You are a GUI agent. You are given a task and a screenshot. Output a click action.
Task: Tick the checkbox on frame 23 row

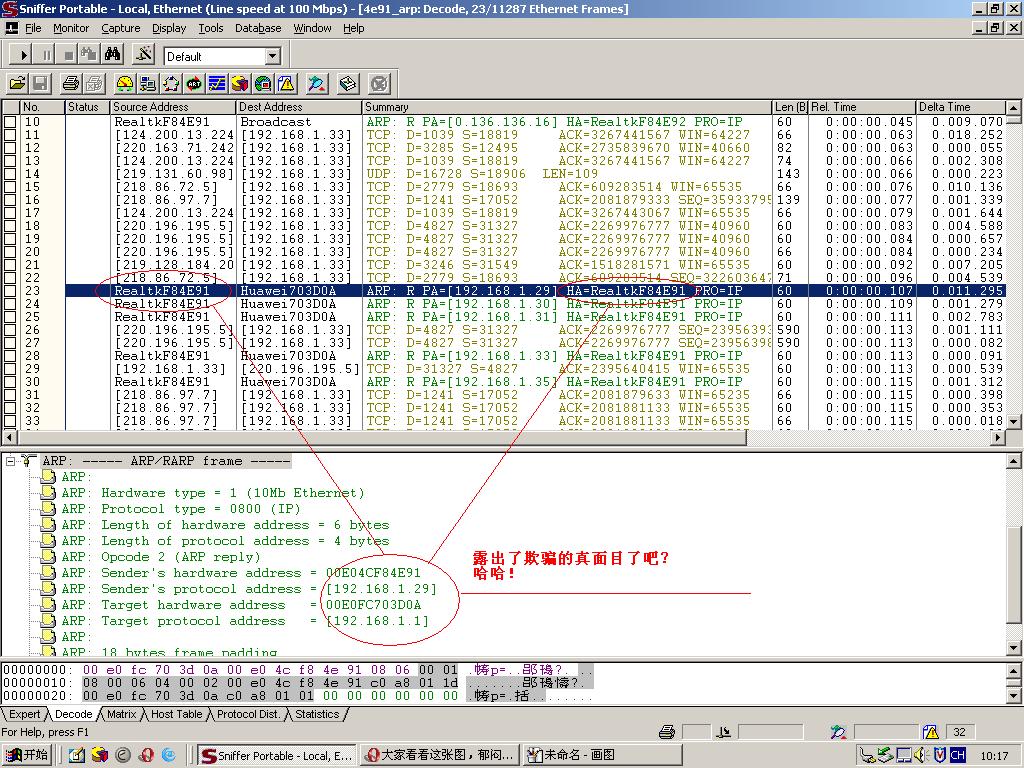[x=10, y=291]
